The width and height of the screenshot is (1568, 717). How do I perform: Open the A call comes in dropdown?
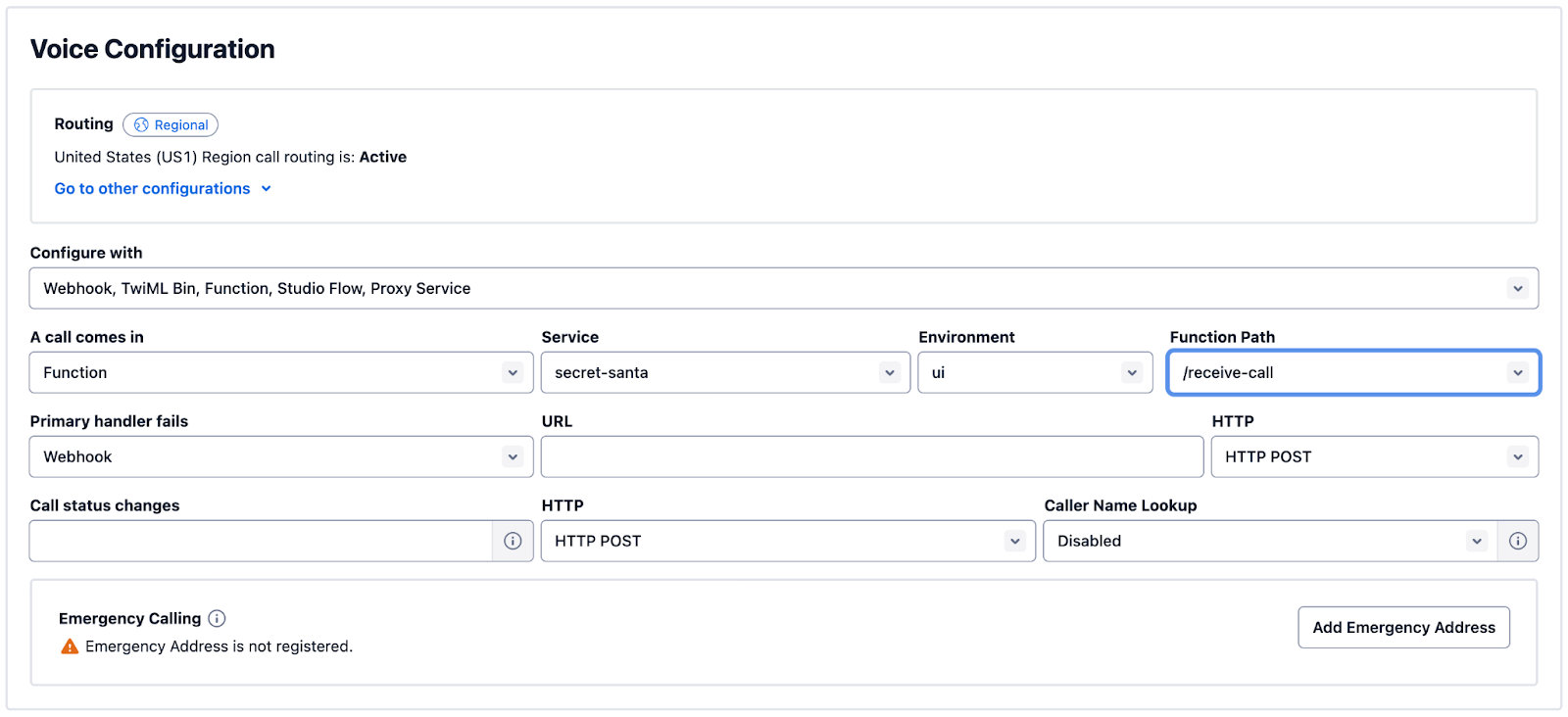point(281,372)
